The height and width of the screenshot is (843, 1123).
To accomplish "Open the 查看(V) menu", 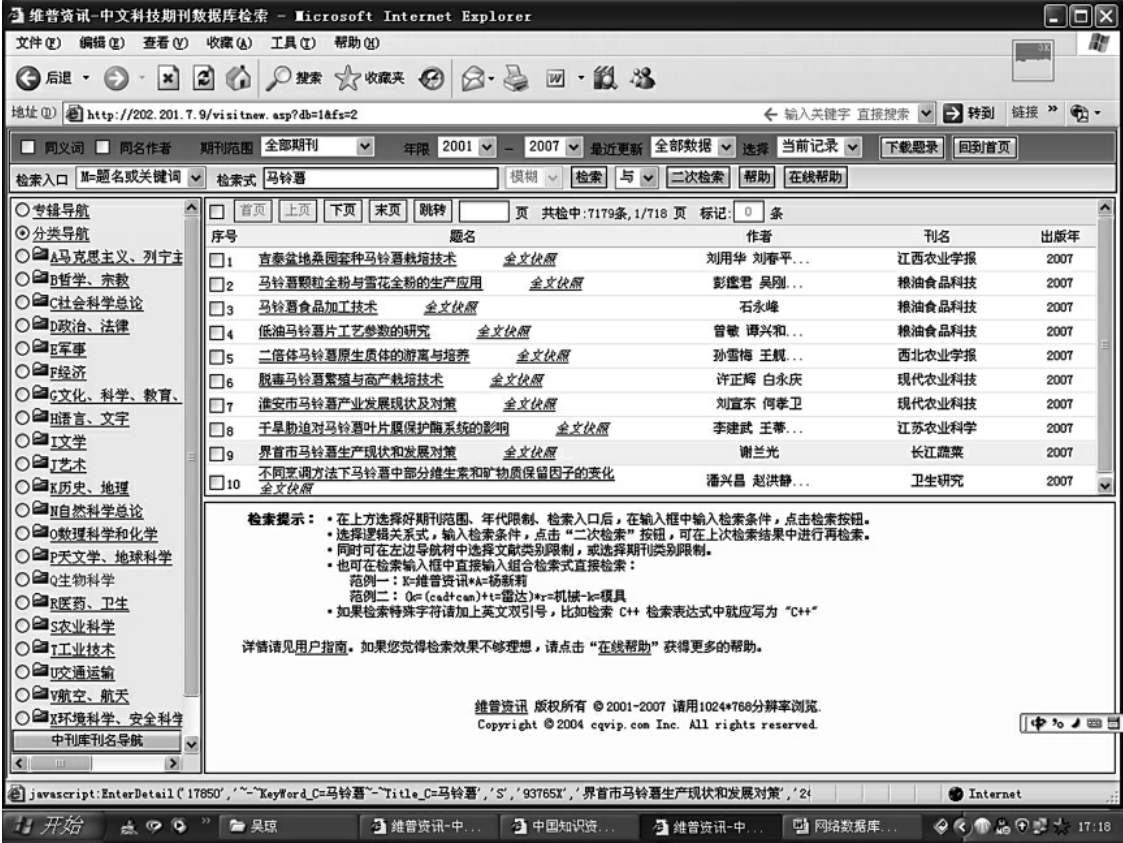I will pyautogui.click(x=165, y=43).
